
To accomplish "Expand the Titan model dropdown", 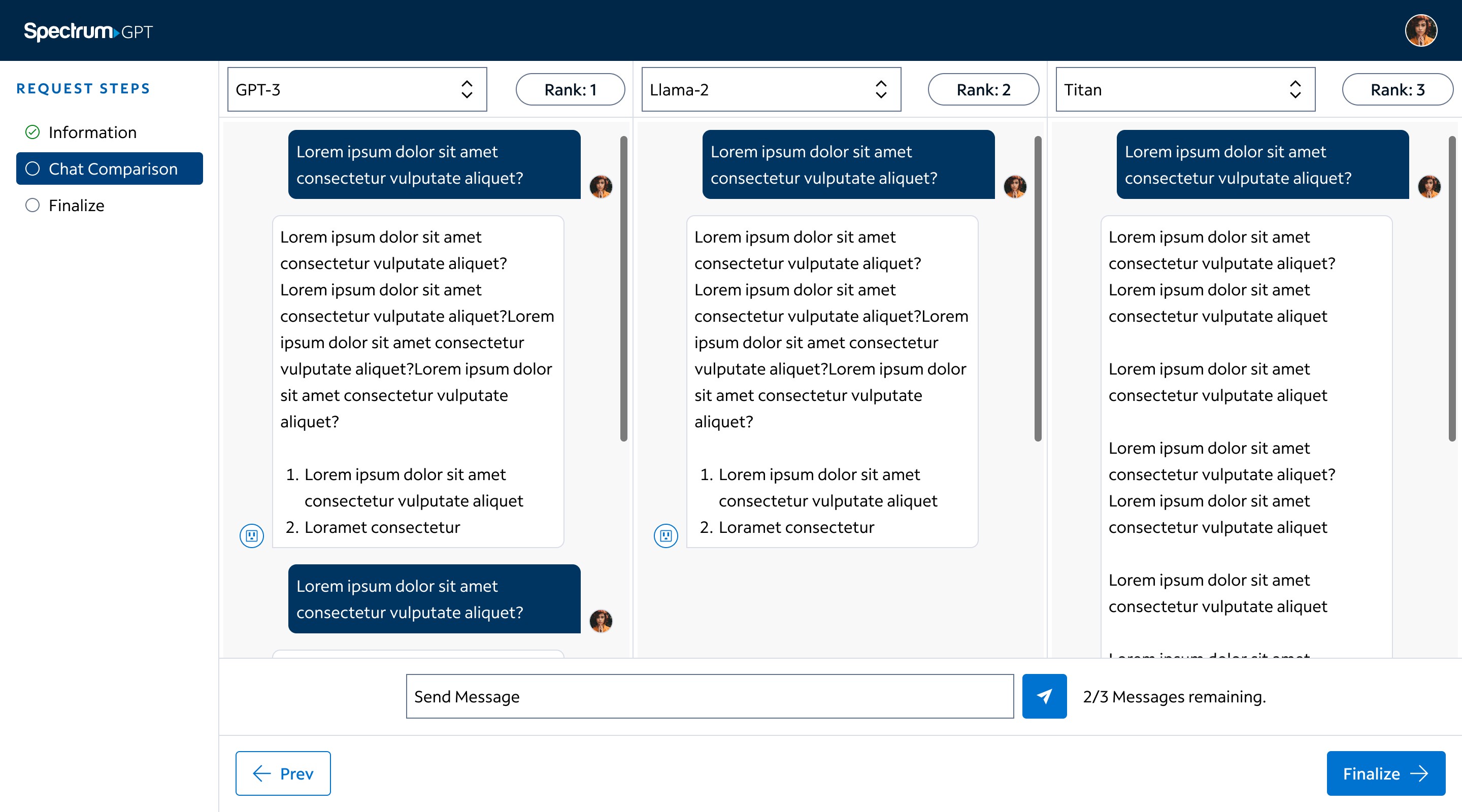I will pos(1185,90).
